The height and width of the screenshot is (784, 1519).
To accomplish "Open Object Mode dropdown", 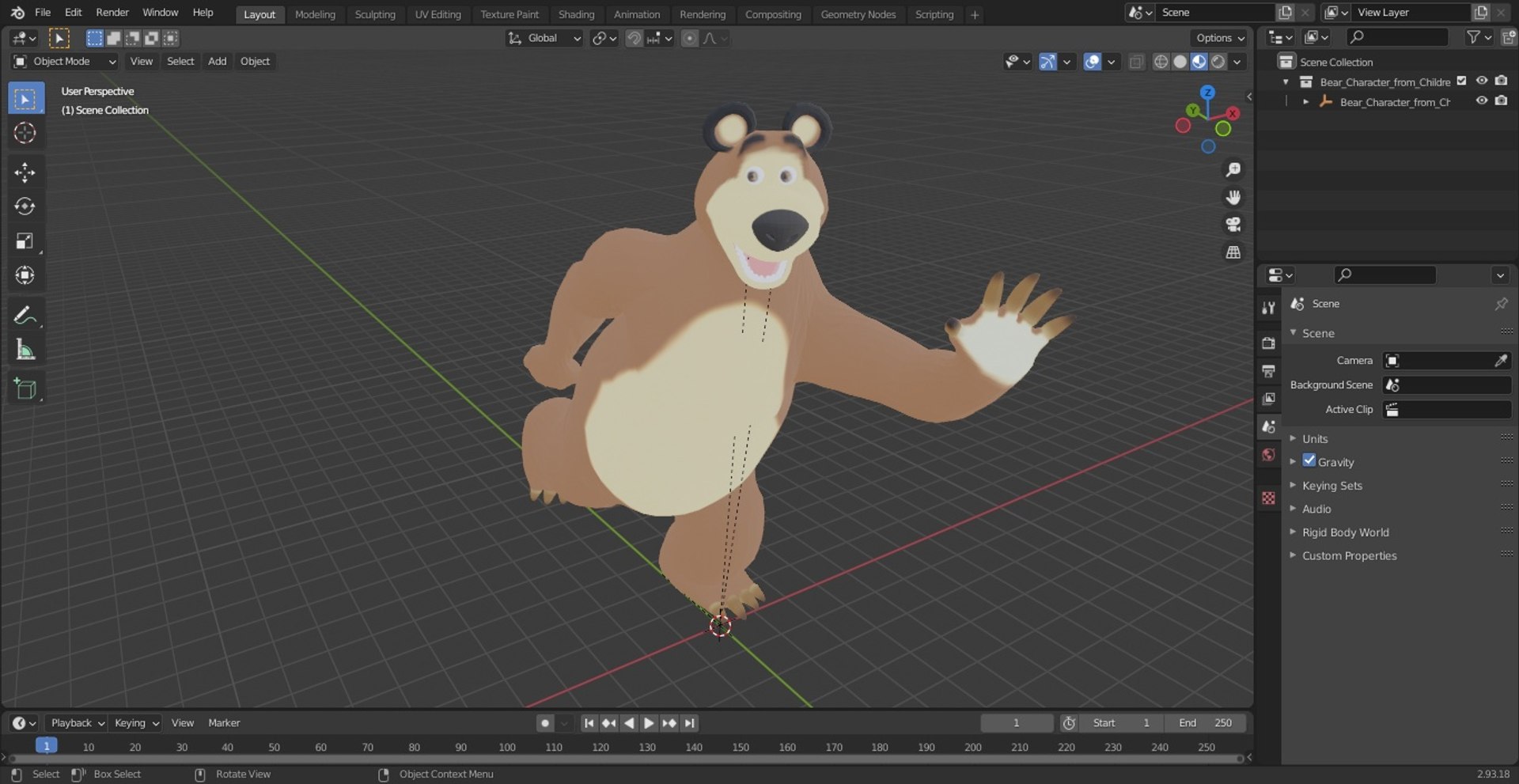I will tap(66, 62).
